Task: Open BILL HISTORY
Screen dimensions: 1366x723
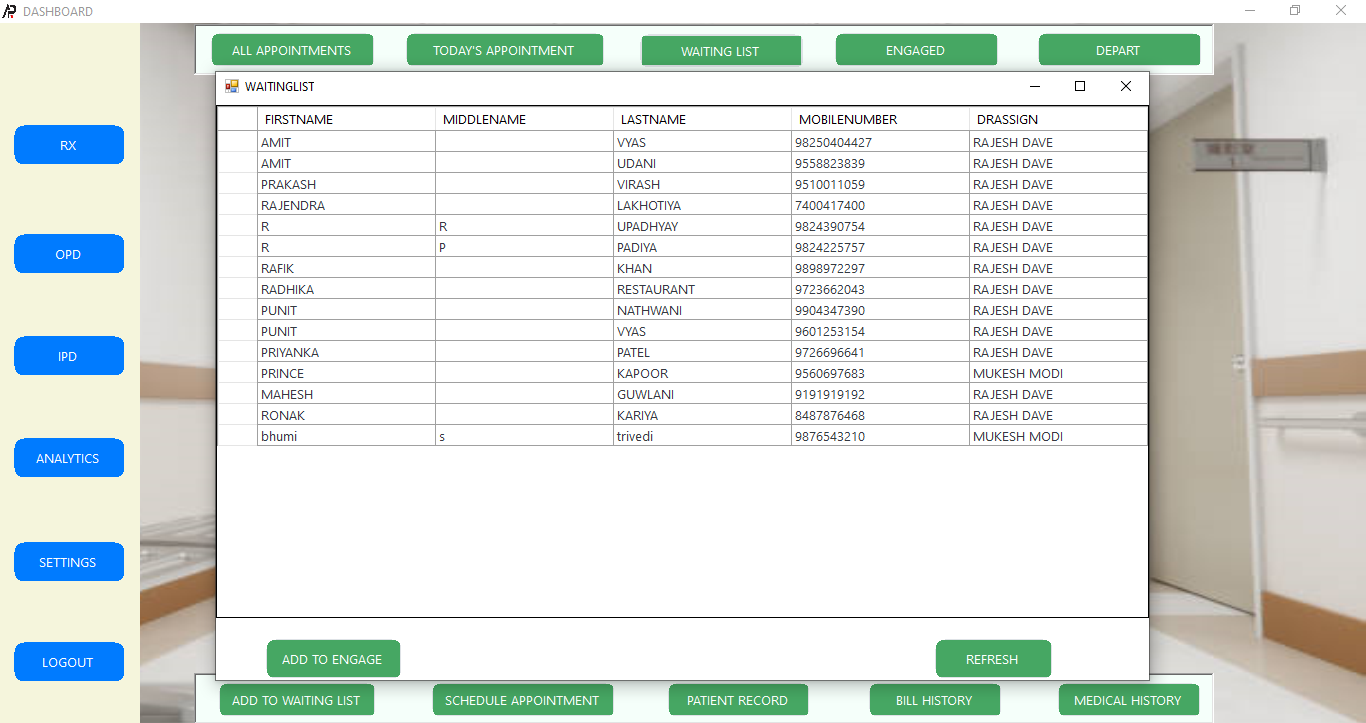Action: [934, 700]
